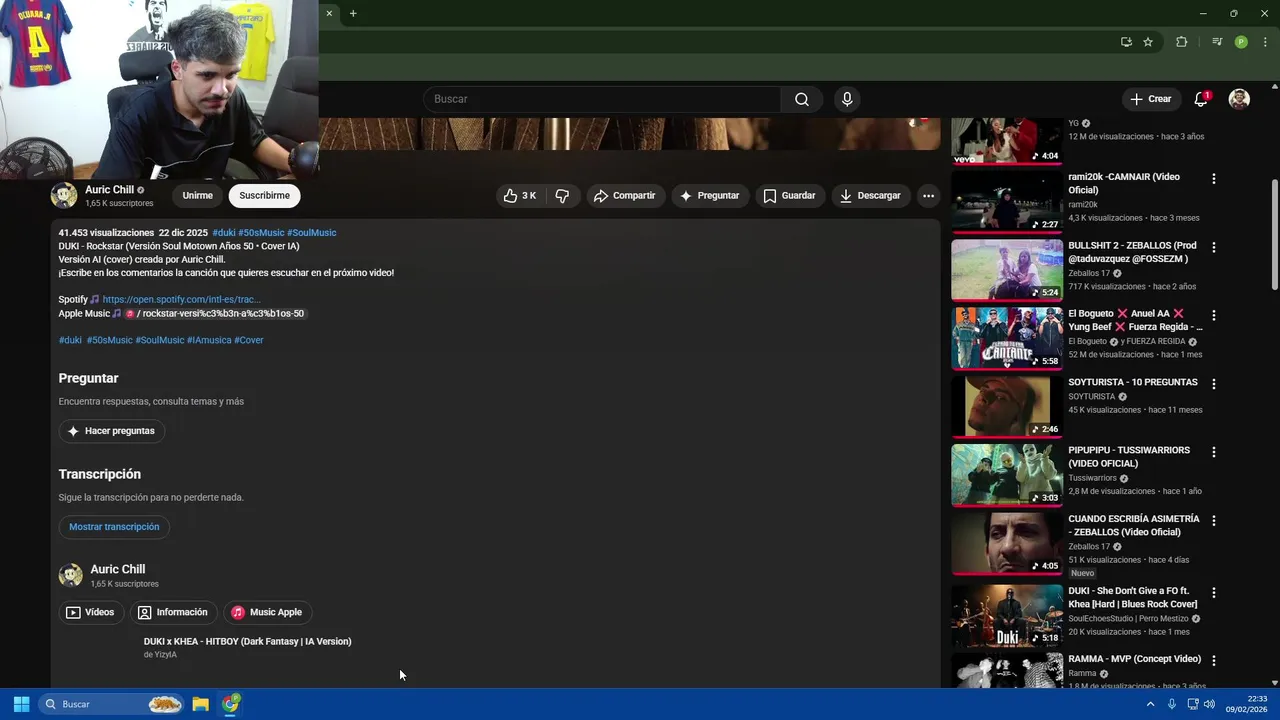This screenshot has height=720, width=1280.
Task: Subscribe with Suscribirme button
Action: pyautogui.click(x=264, y=196)
